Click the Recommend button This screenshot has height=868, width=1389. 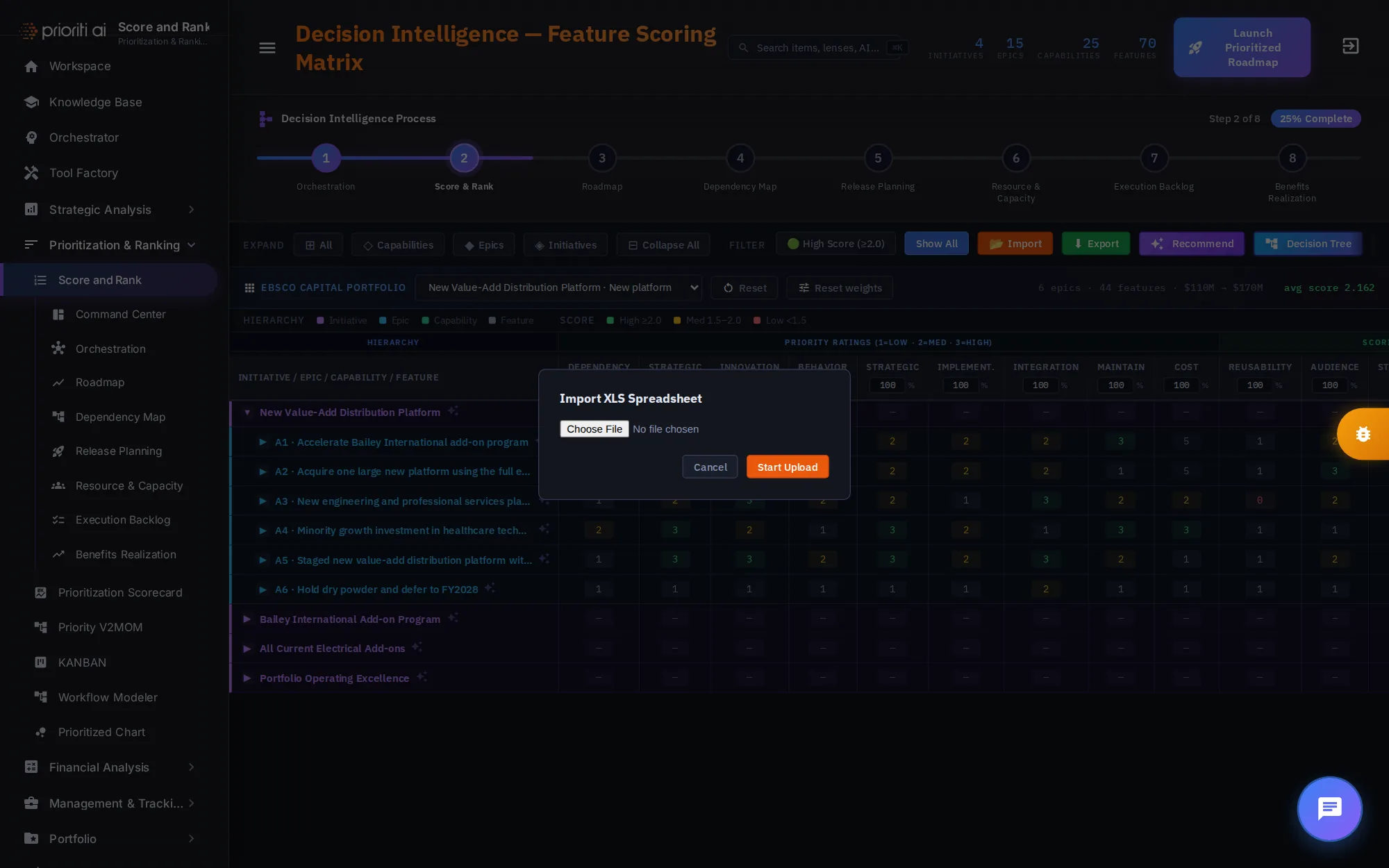tap(1192, 244)
